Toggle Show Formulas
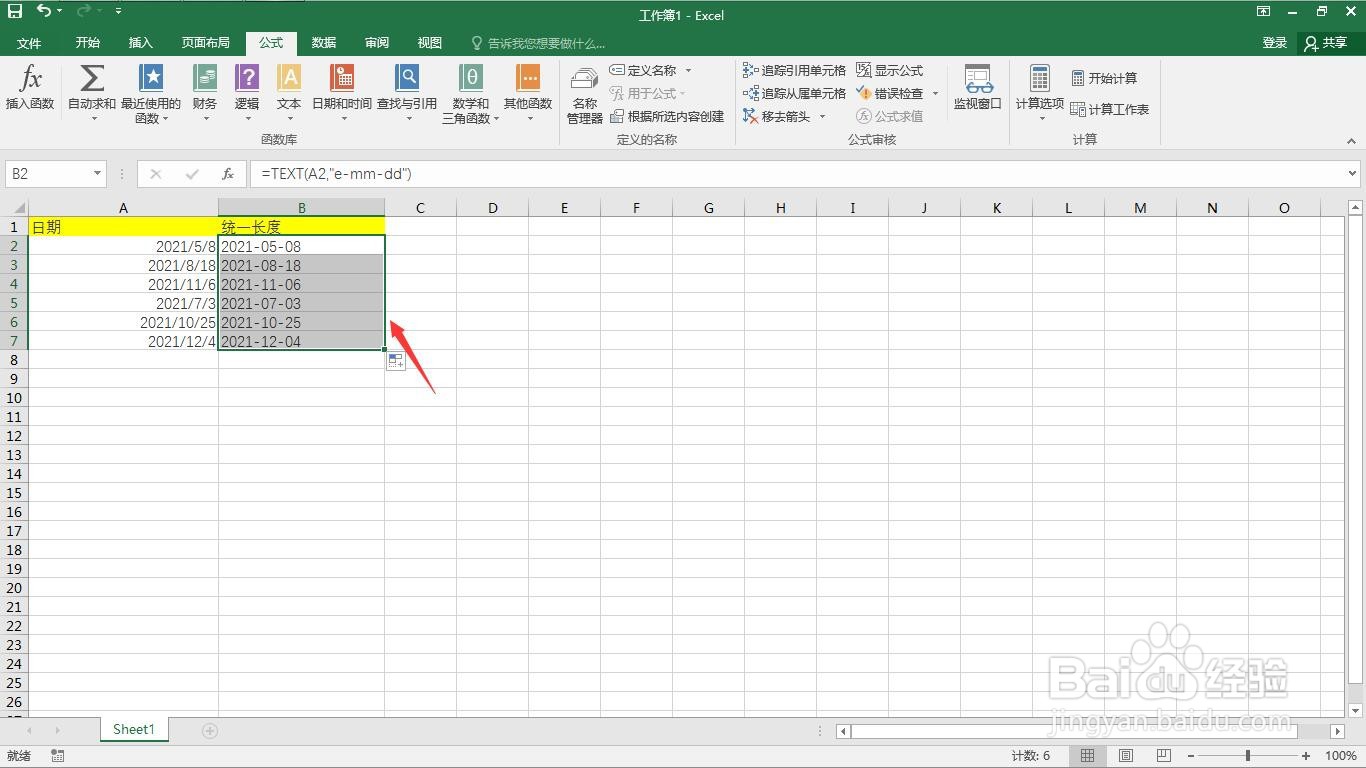 click(x=890, y=70)
